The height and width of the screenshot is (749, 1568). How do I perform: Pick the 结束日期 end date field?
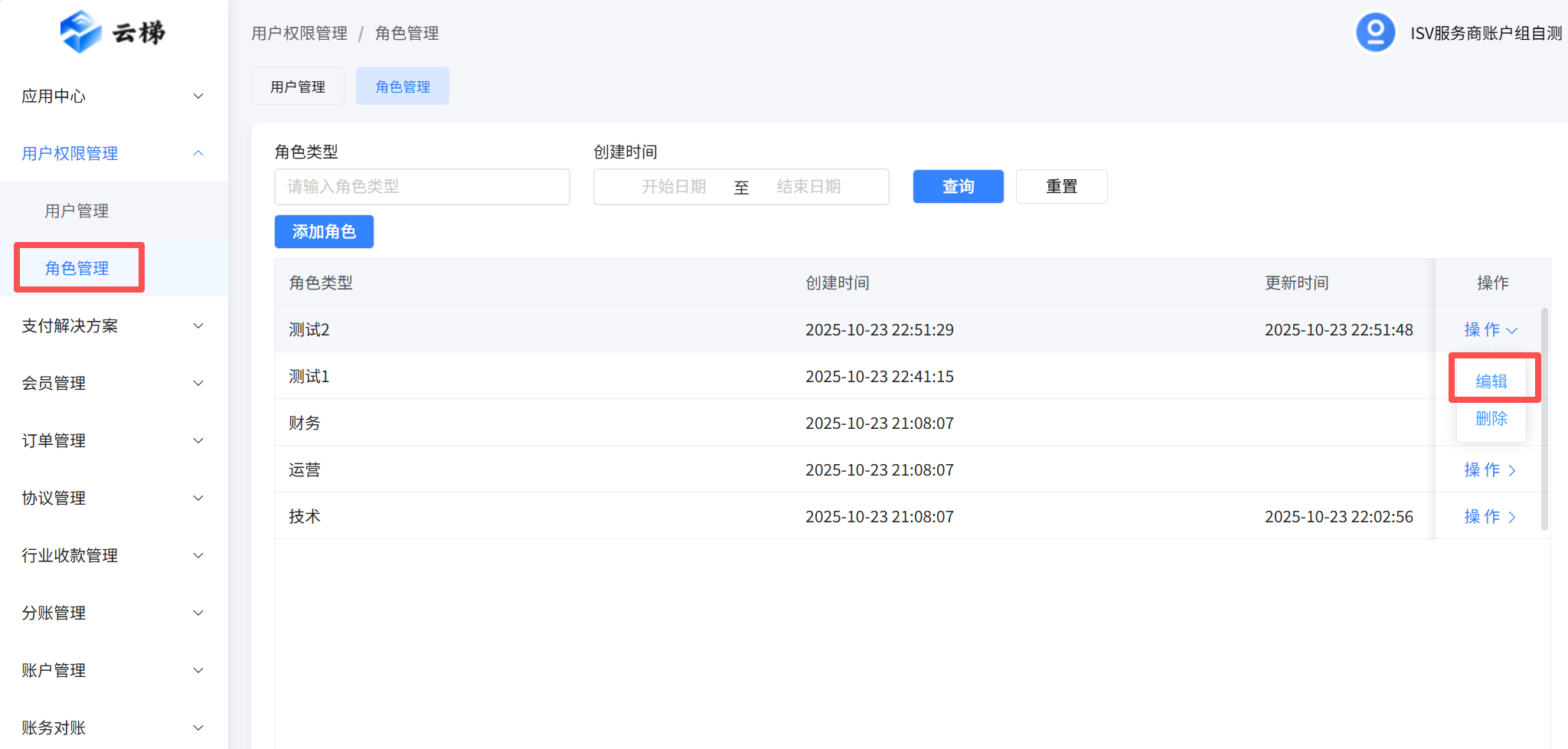(x=808, y=187)
